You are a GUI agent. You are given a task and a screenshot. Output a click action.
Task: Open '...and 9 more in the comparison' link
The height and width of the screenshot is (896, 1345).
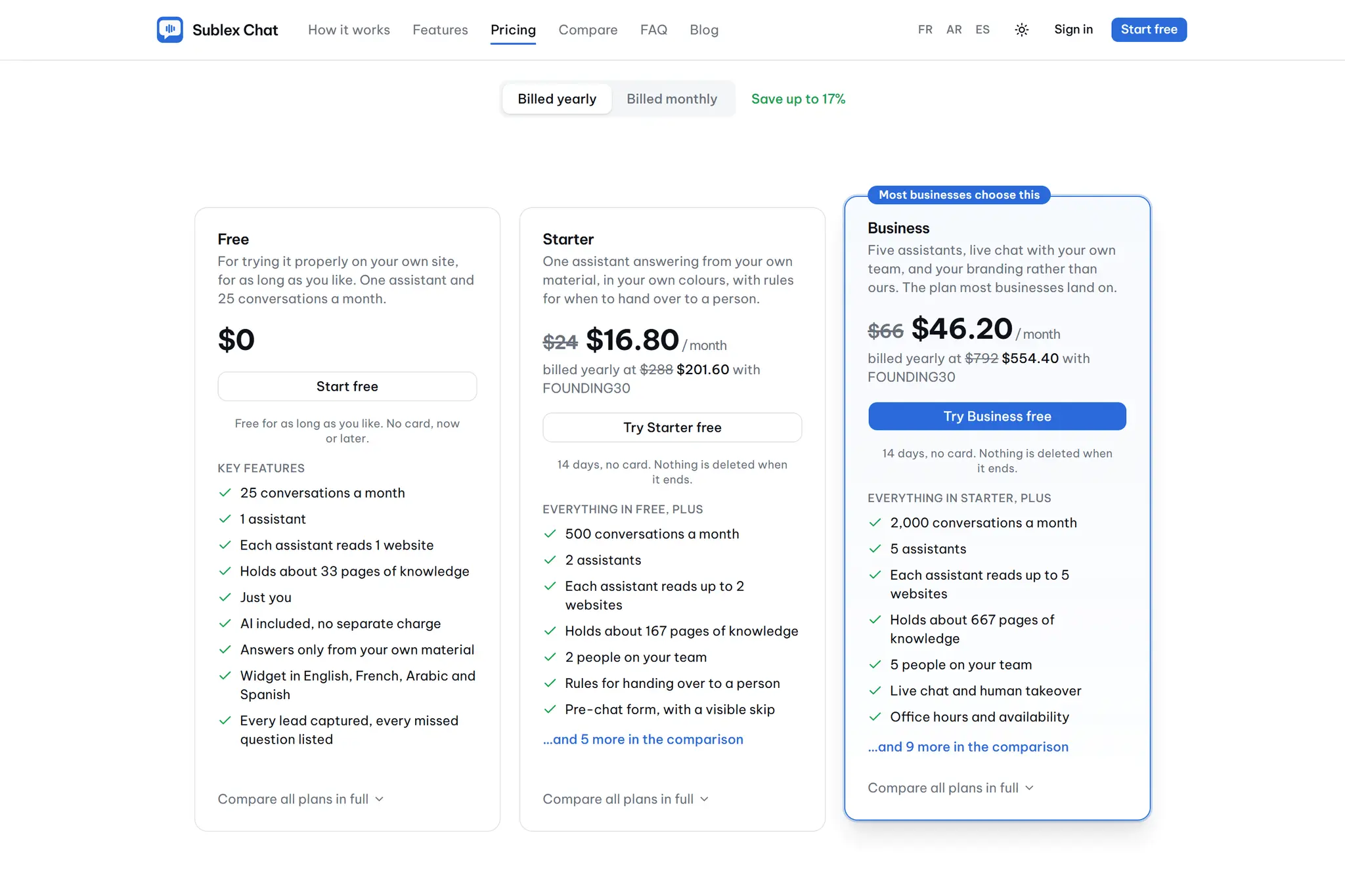coord(968,747)
